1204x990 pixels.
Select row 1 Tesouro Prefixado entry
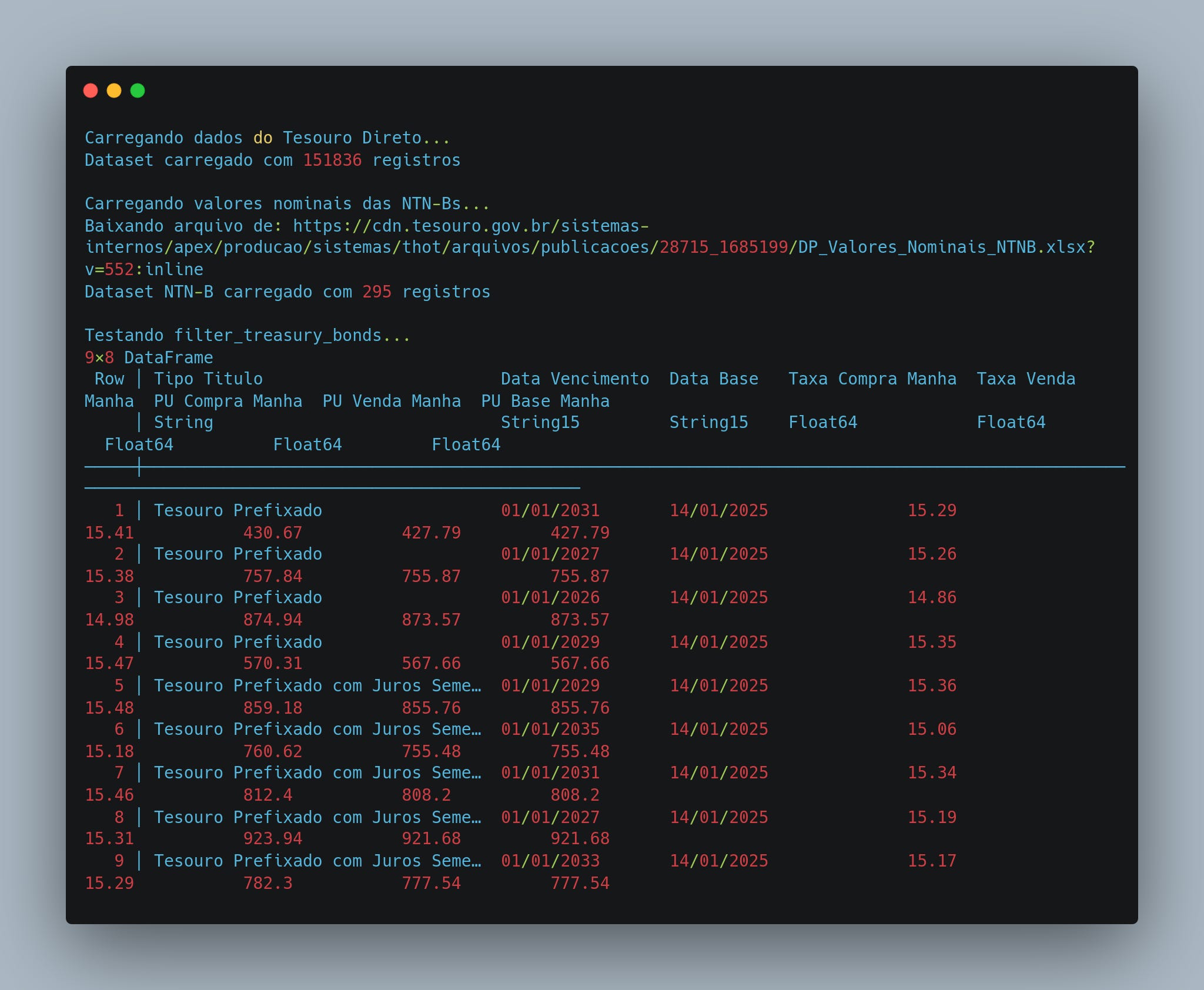(238, 510)
